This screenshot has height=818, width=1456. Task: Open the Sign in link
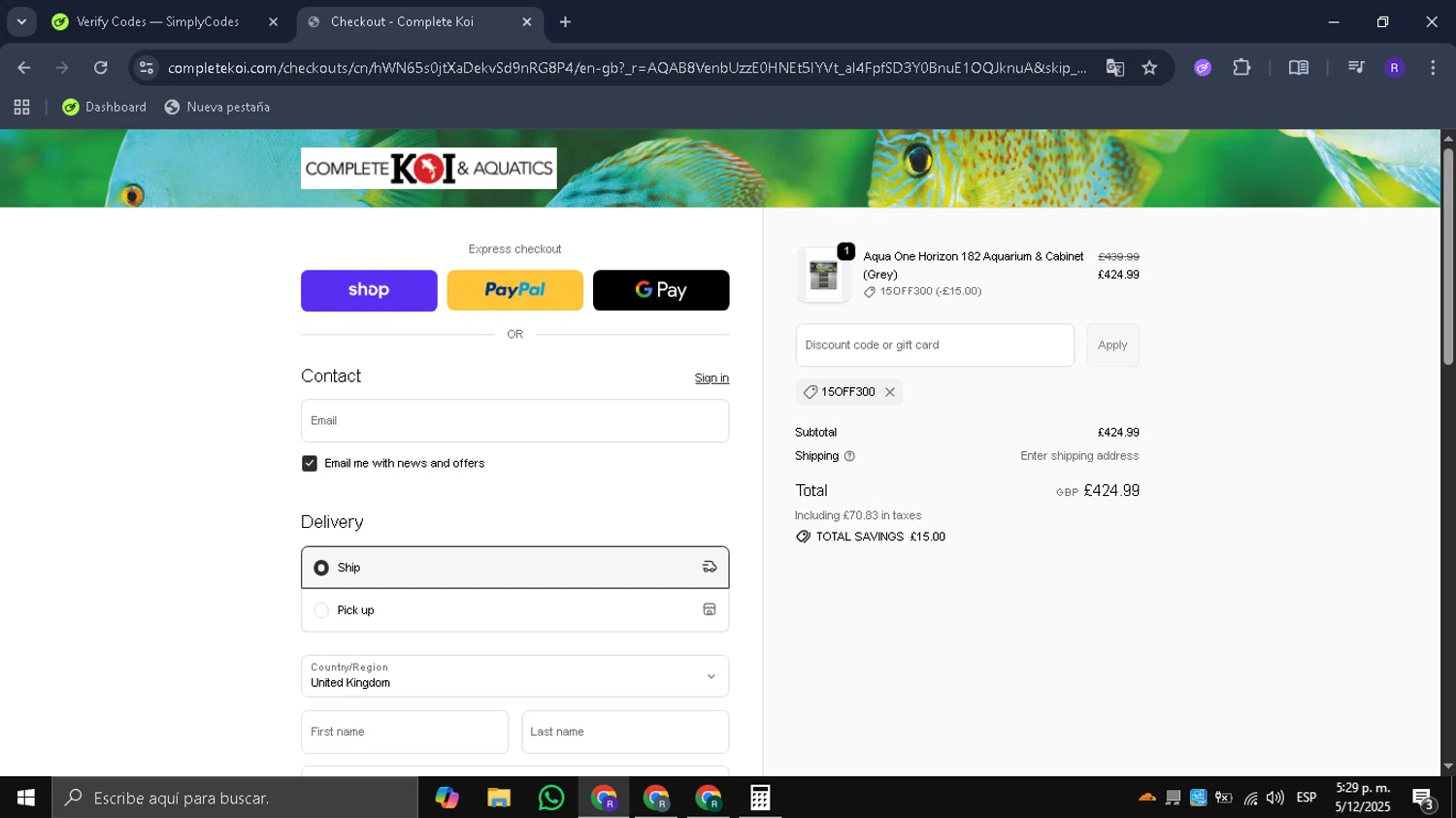point(711,378)
